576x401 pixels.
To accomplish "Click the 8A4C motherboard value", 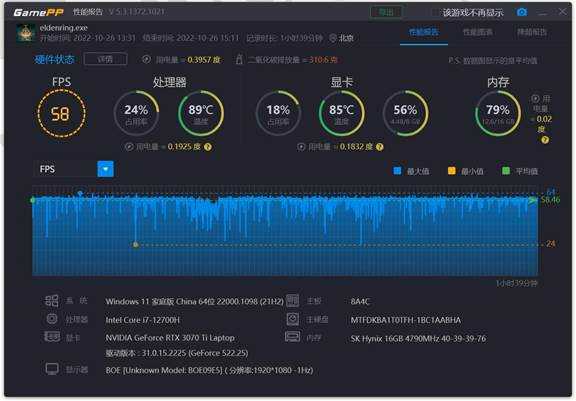I will point(360,301).
